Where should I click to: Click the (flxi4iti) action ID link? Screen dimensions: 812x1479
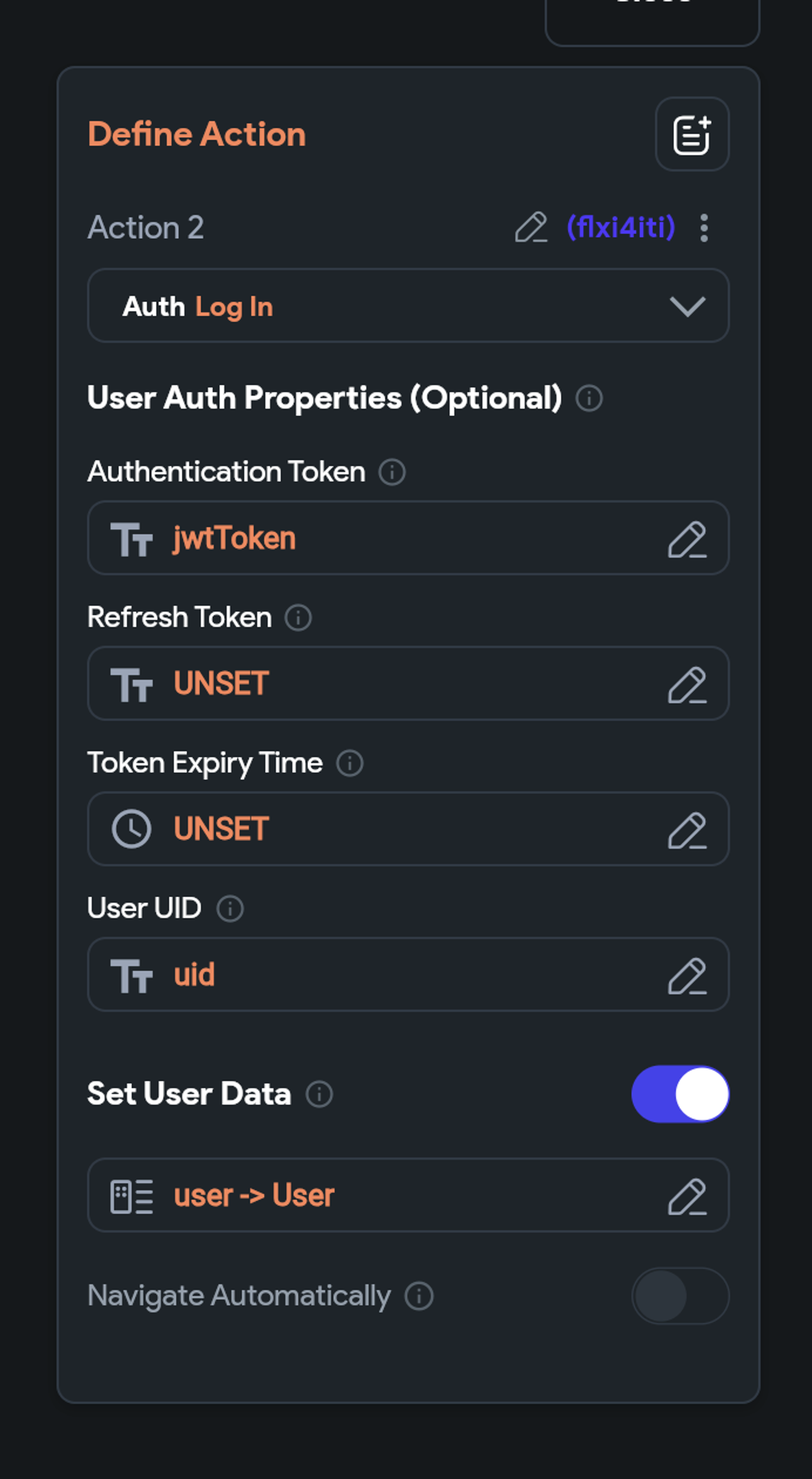coord(621,227)
